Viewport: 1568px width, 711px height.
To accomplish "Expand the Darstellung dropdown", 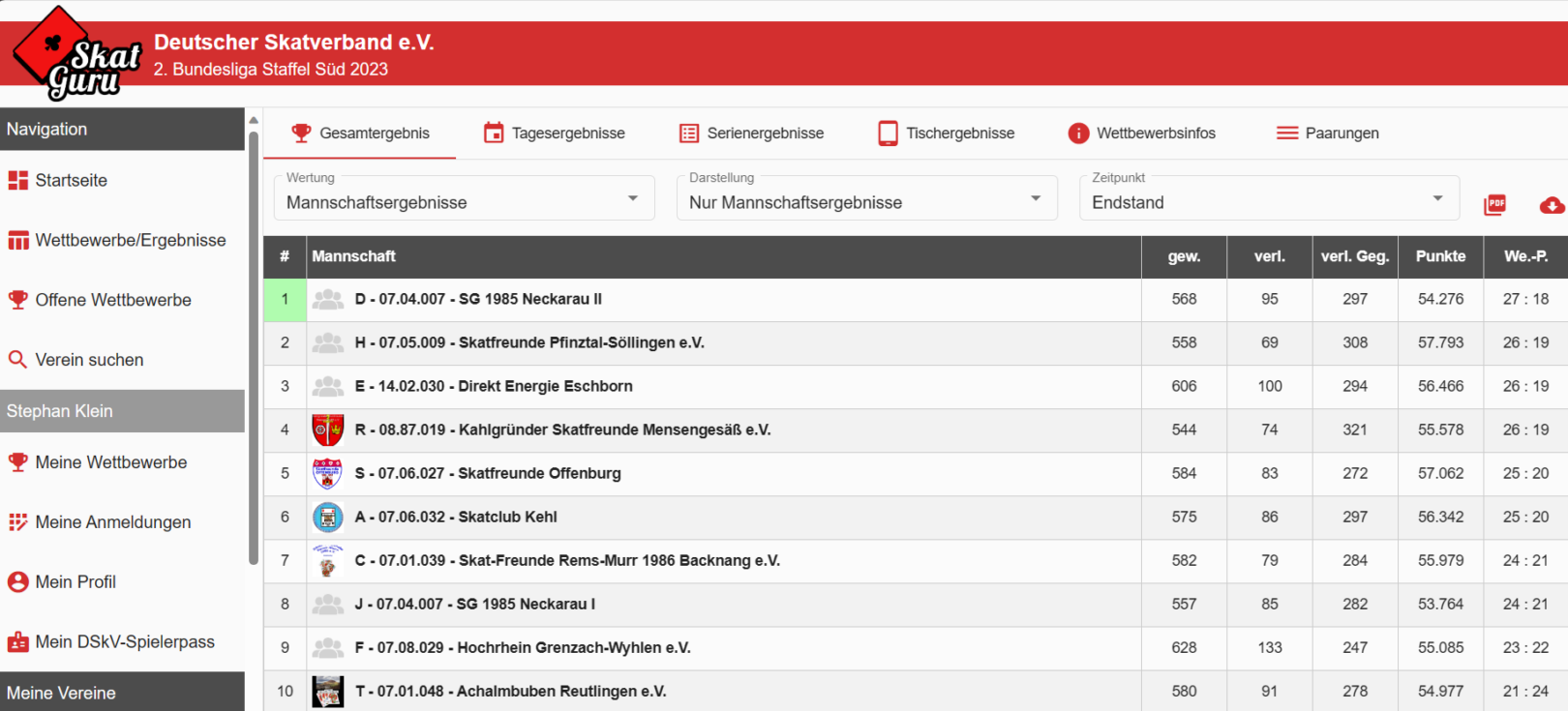I will pos(866,198).
